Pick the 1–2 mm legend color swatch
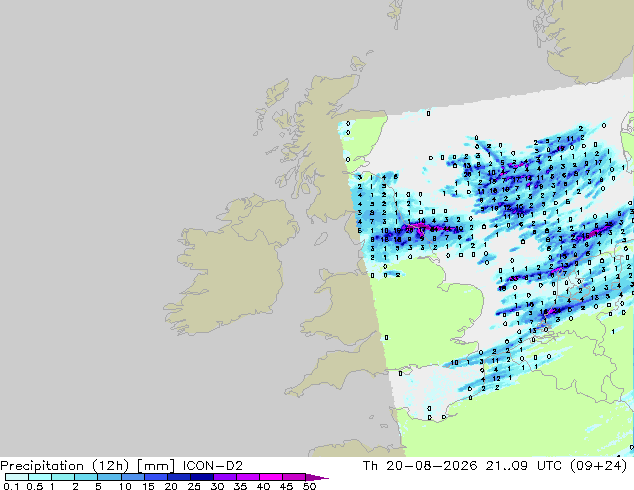 [x=63, y=477]
